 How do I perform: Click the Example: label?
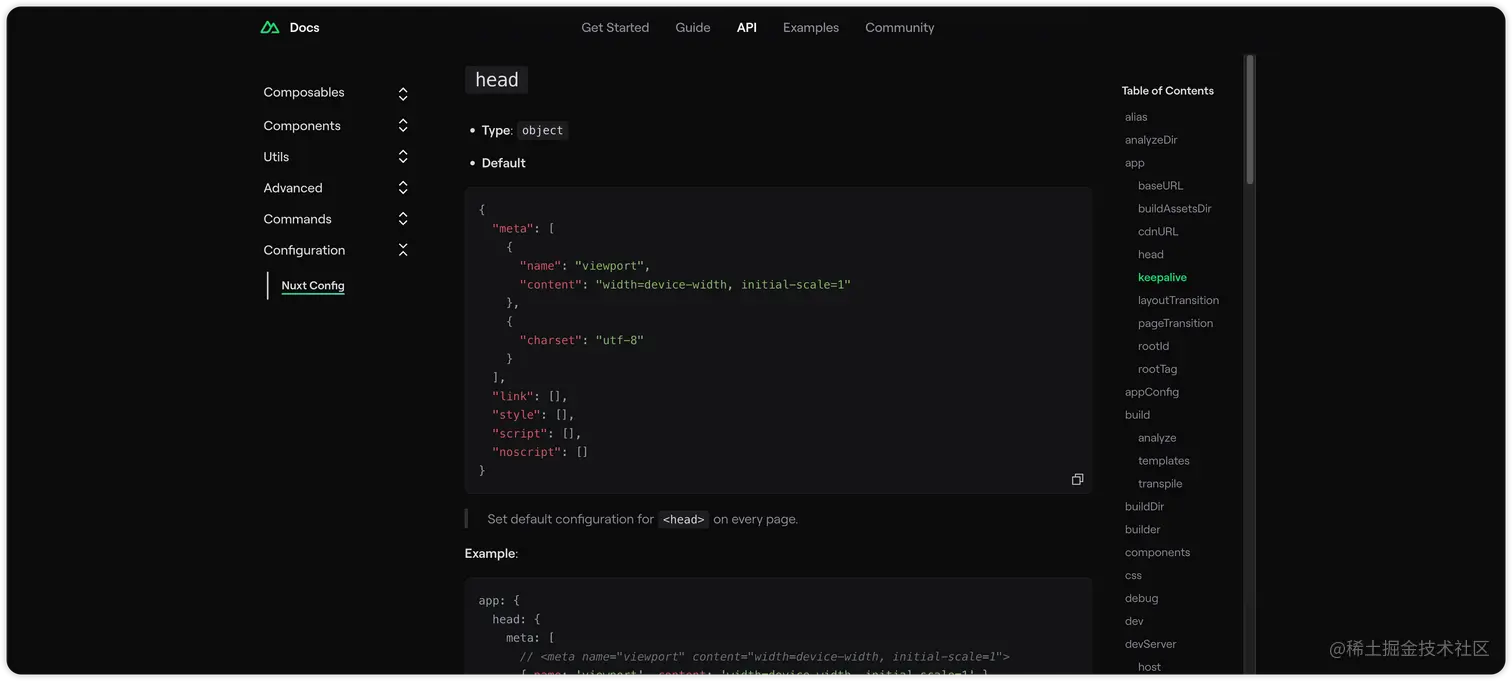(x=491, y=554)
